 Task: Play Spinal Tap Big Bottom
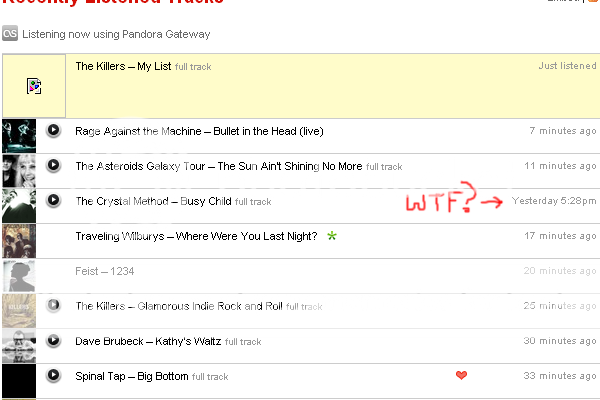click(x=54, y=376)
